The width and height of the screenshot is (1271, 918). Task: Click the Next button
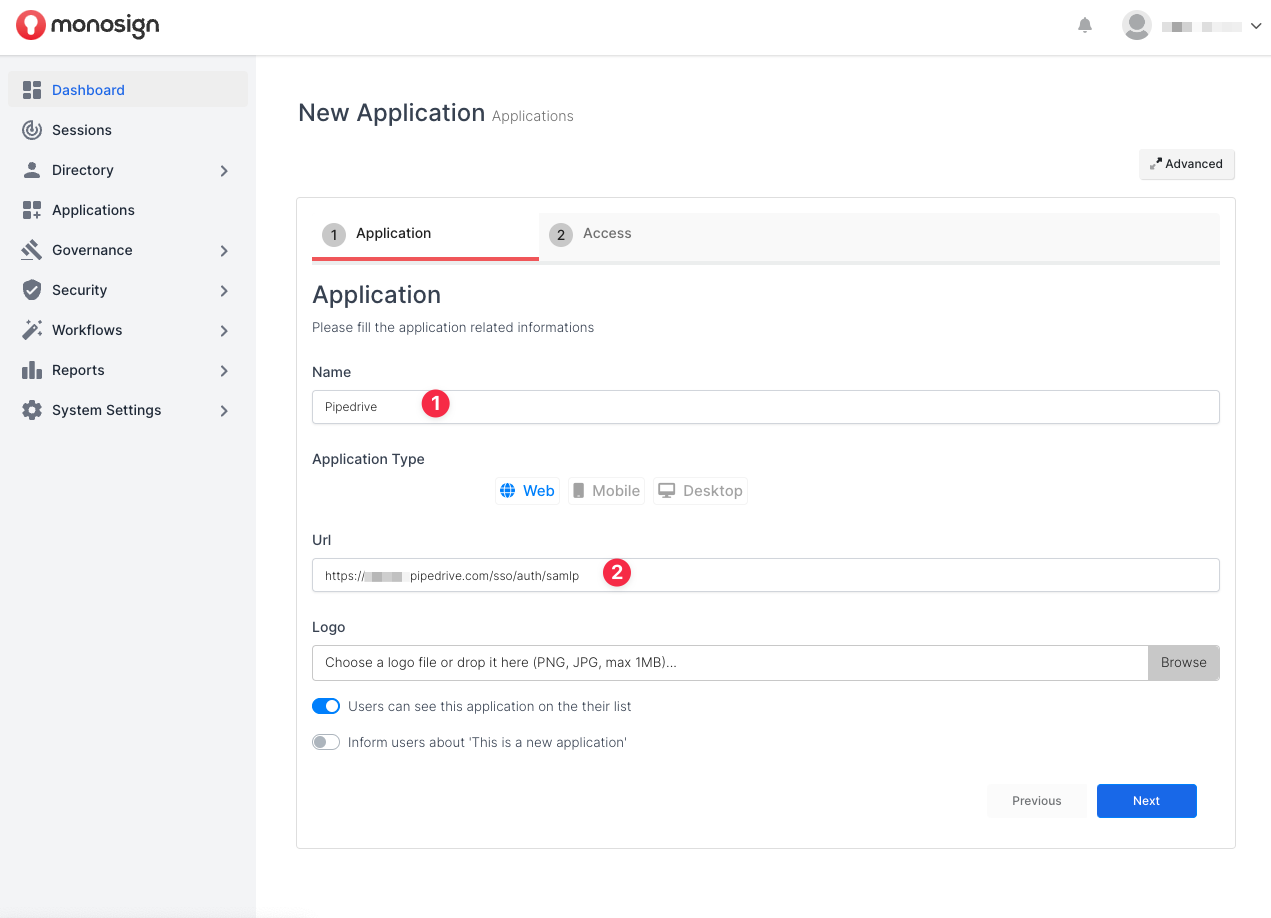(x=1146, y=801)
